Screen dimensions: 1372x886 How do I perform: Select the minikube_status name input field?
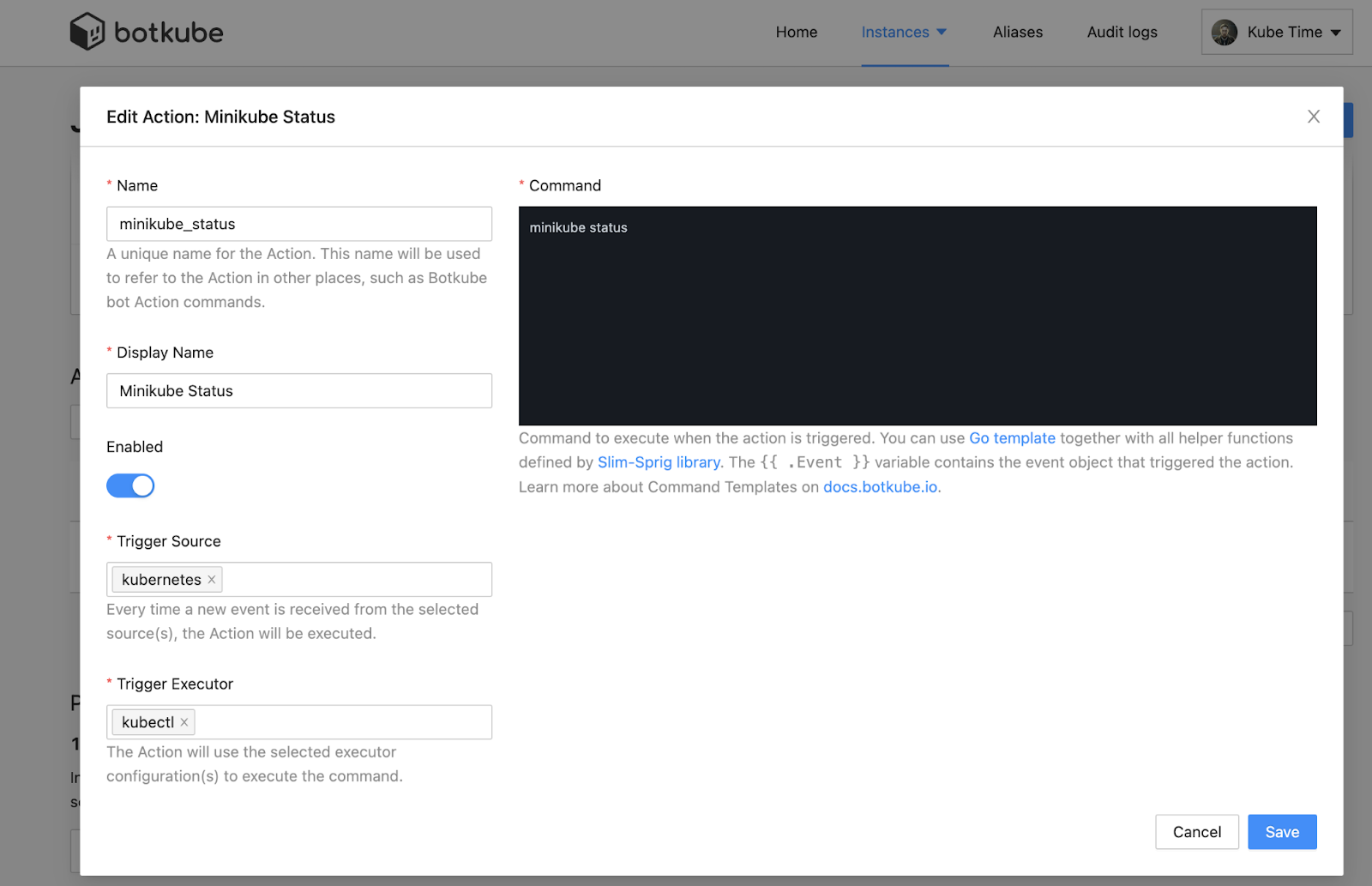pyautogui.click(x=298, y=224)
